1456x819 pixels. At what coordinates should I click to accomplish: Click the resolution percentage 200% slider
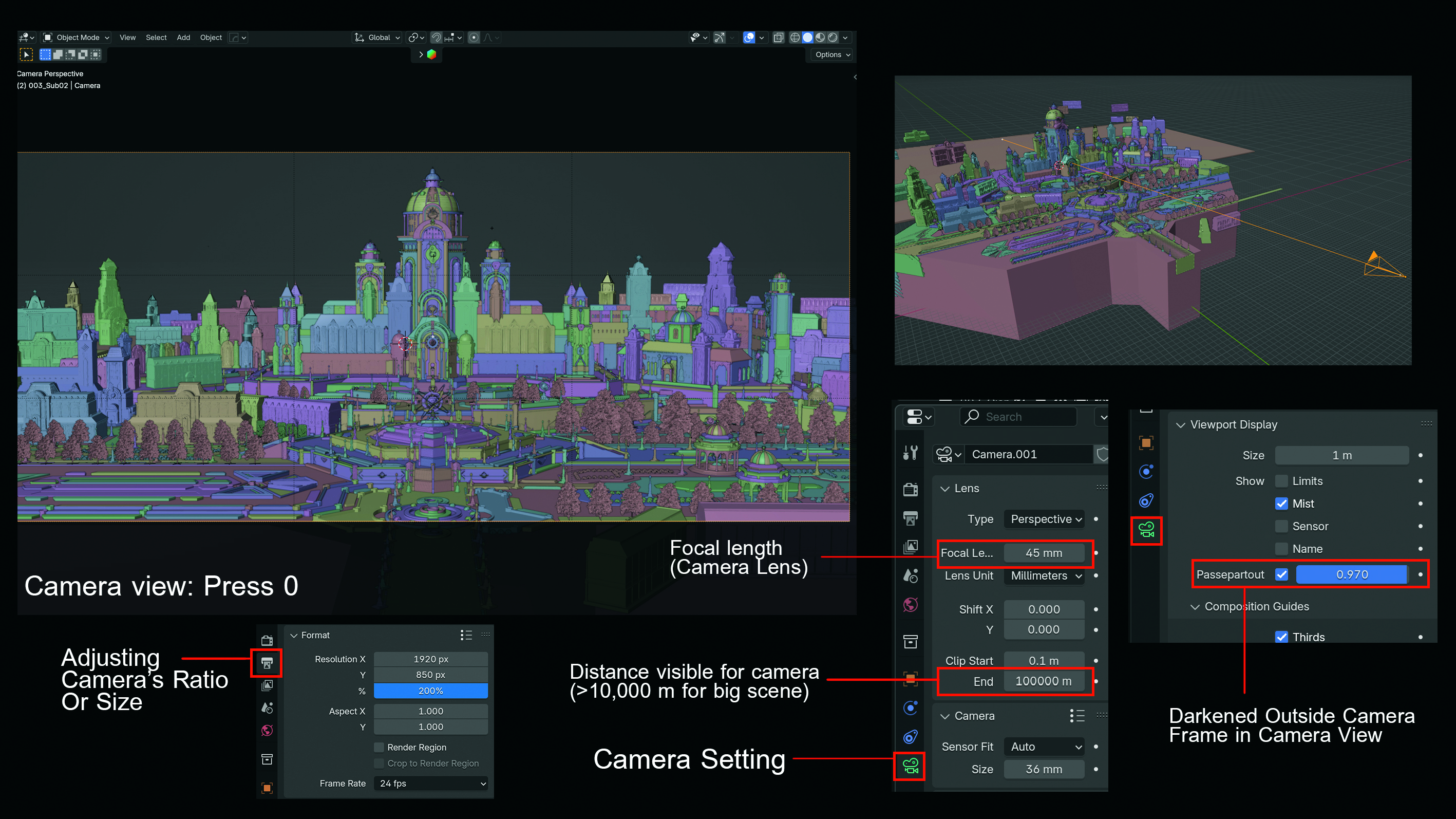click(x=431, y=691)
